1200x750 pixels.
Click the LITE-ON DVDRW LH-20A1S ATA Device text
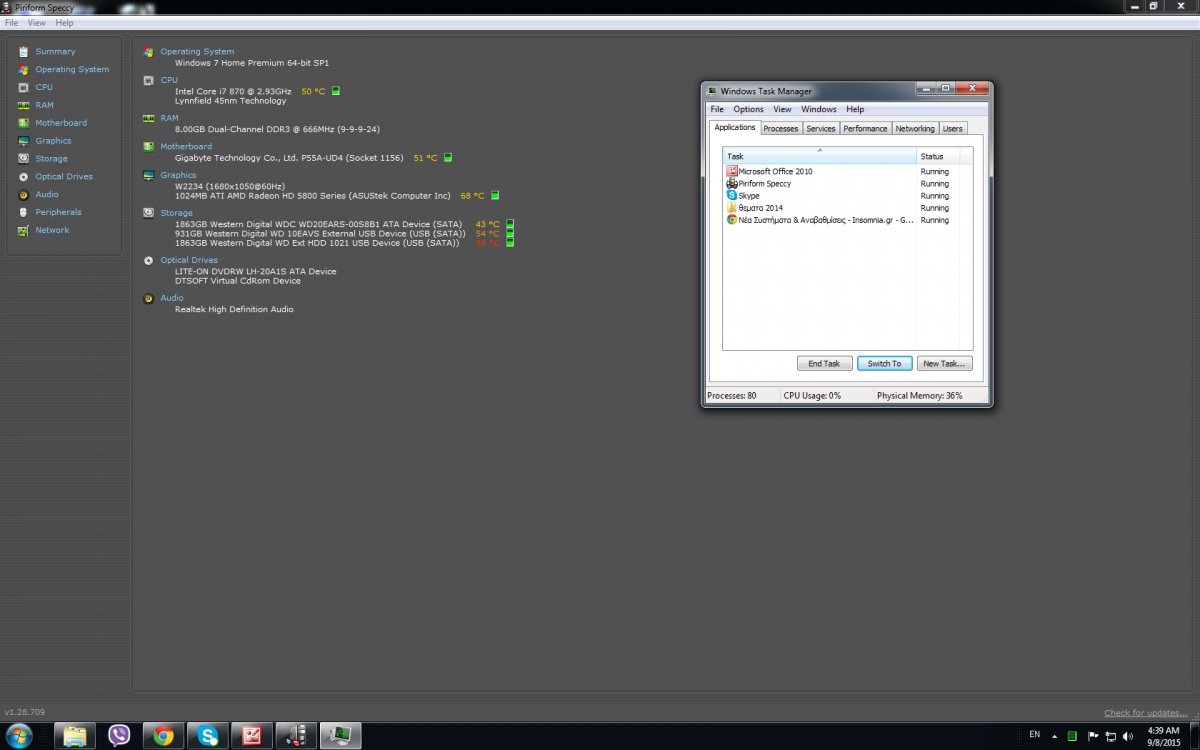coord(255,271)
